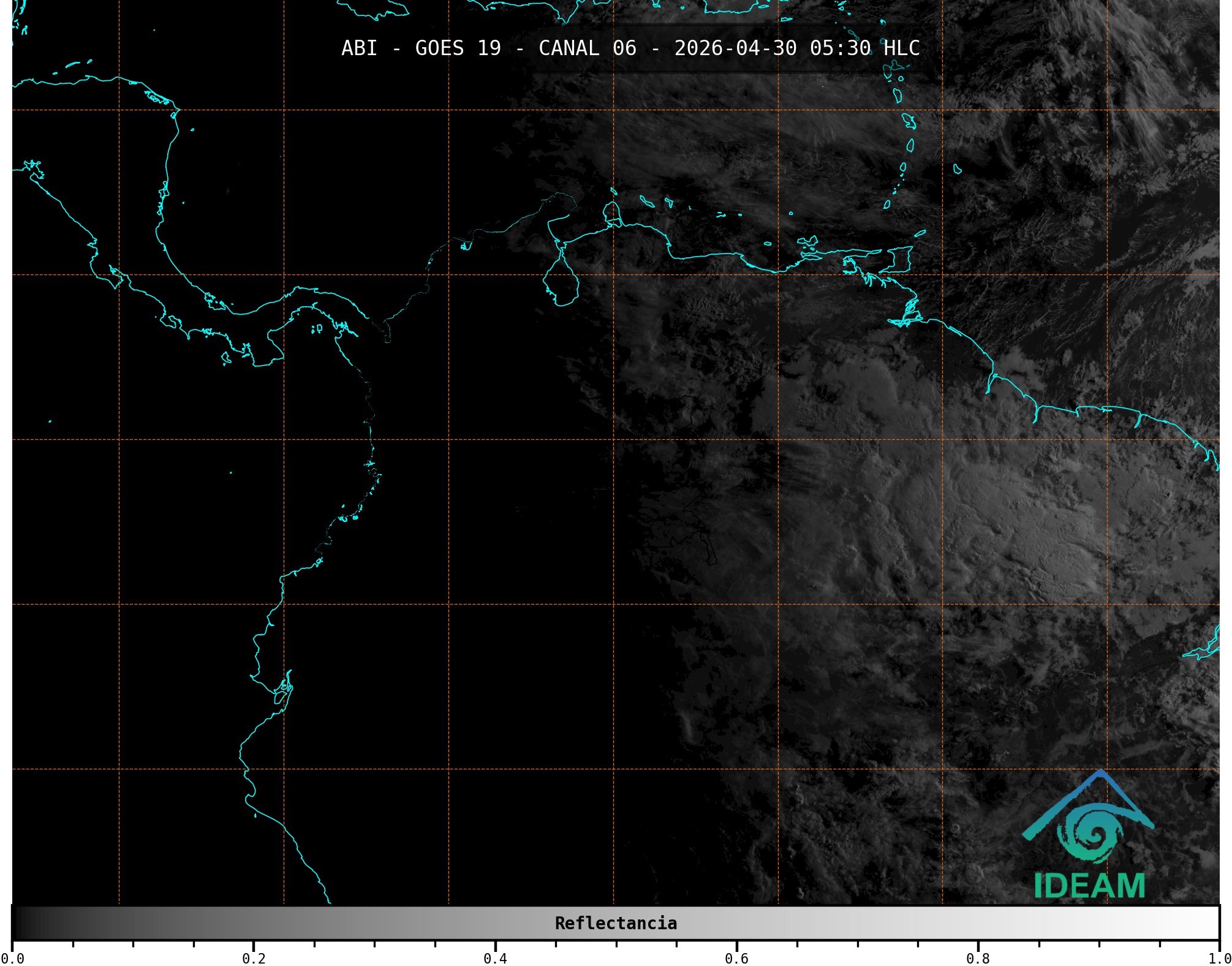The image size is (1232, 966).
Task: Click the Reflectancia colorbar label
Action: point(616,923)
